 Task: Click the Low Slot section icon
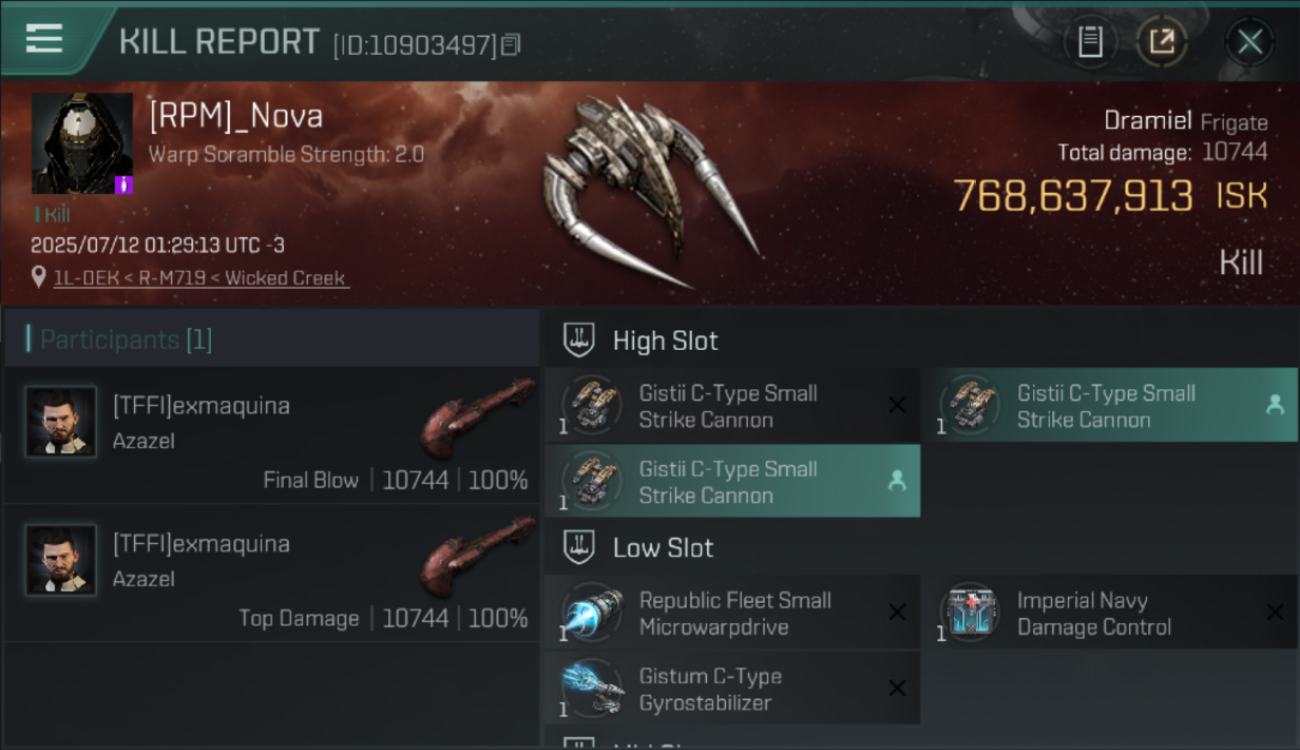pyautogui.click(x=579, y=547)
